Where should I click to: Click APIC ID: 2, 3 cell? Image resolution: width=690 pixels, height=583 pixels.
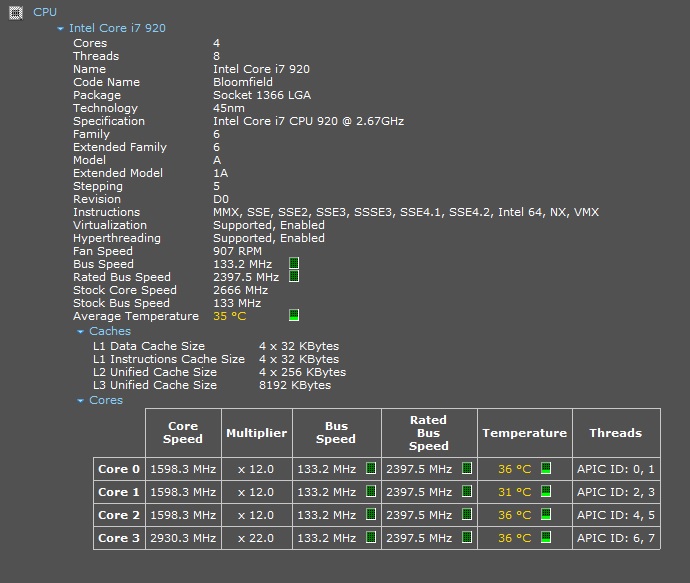616,492
